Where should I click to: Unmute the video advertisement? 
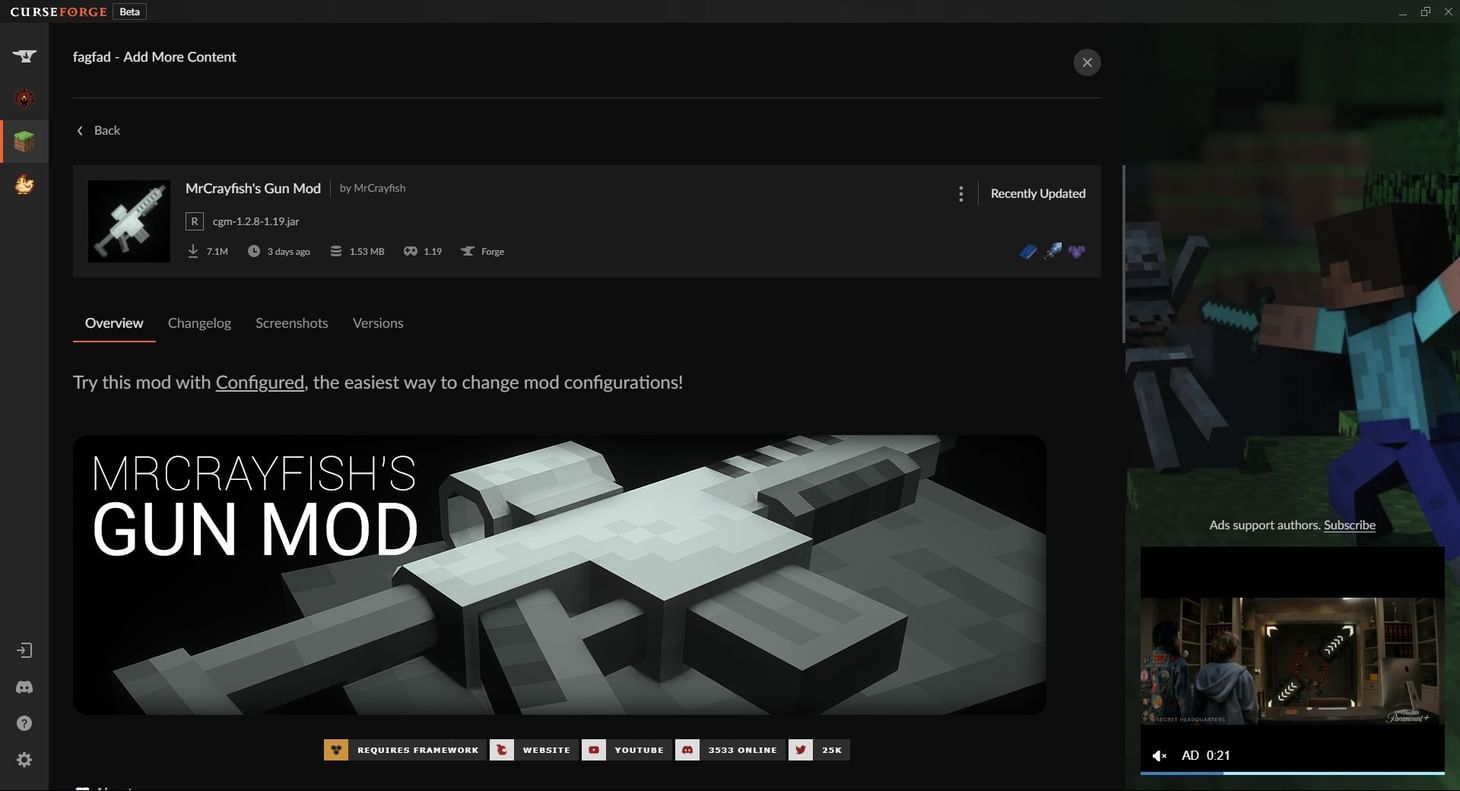click(1159, 755)
